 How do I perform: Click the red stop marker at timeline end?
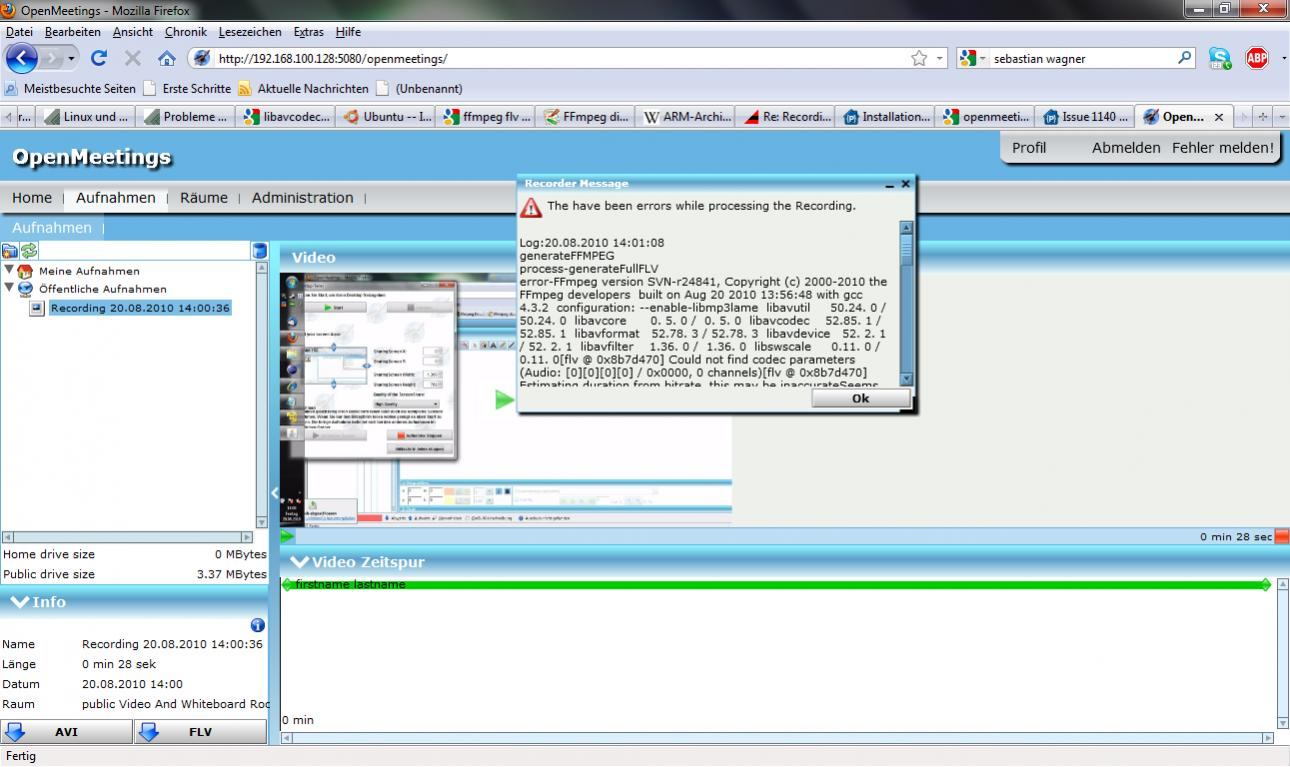pyautogui.click(x=1282, y=537)
